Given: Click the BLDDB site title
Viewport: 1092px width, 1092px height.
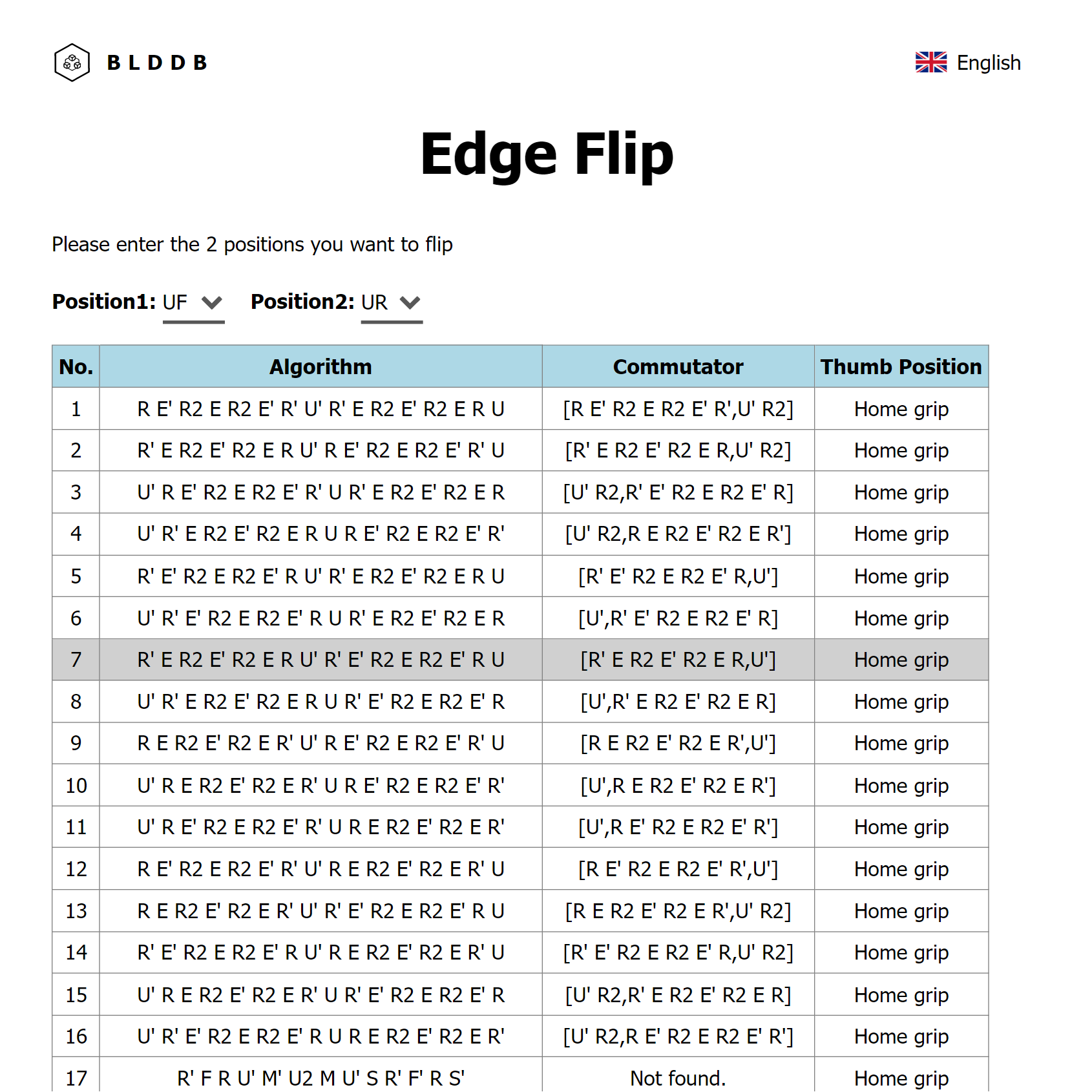Looking at the screenshot, I should [x=157, y=63].
